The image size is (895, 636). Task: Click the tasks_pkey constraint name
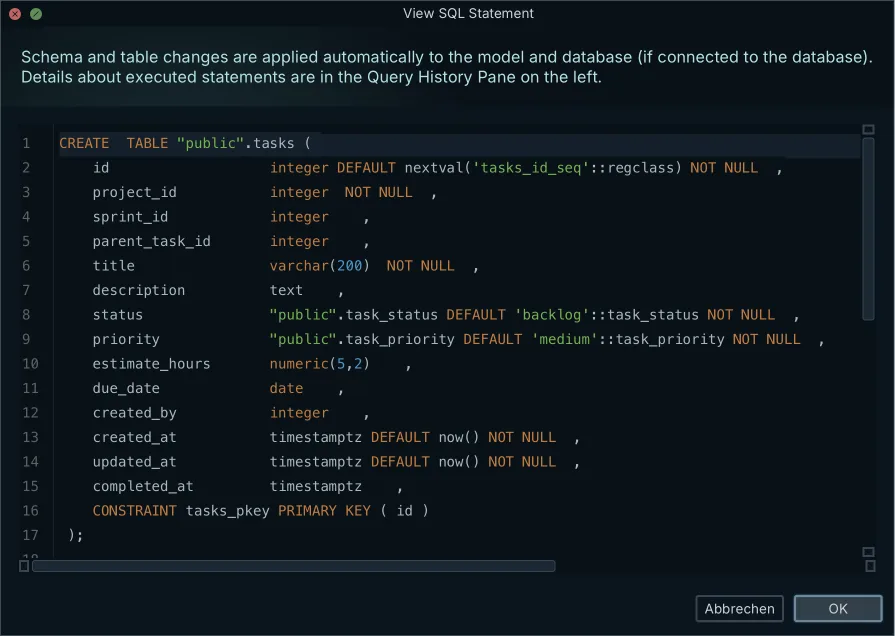(x=227, y=512)
